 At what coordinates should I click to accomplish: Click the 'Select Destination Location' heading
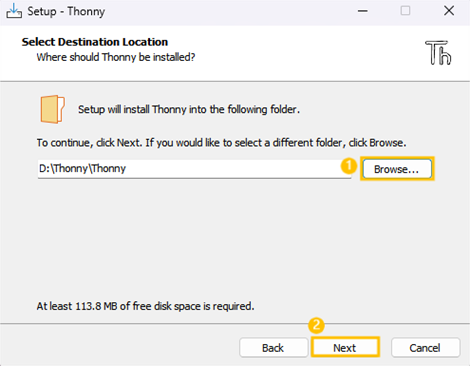95,42
